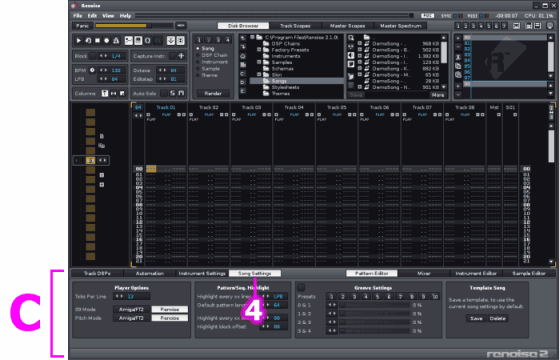Adjust the BPM value stepper arrows
Viewport: 560px width, 360px height.
[103, 70]
